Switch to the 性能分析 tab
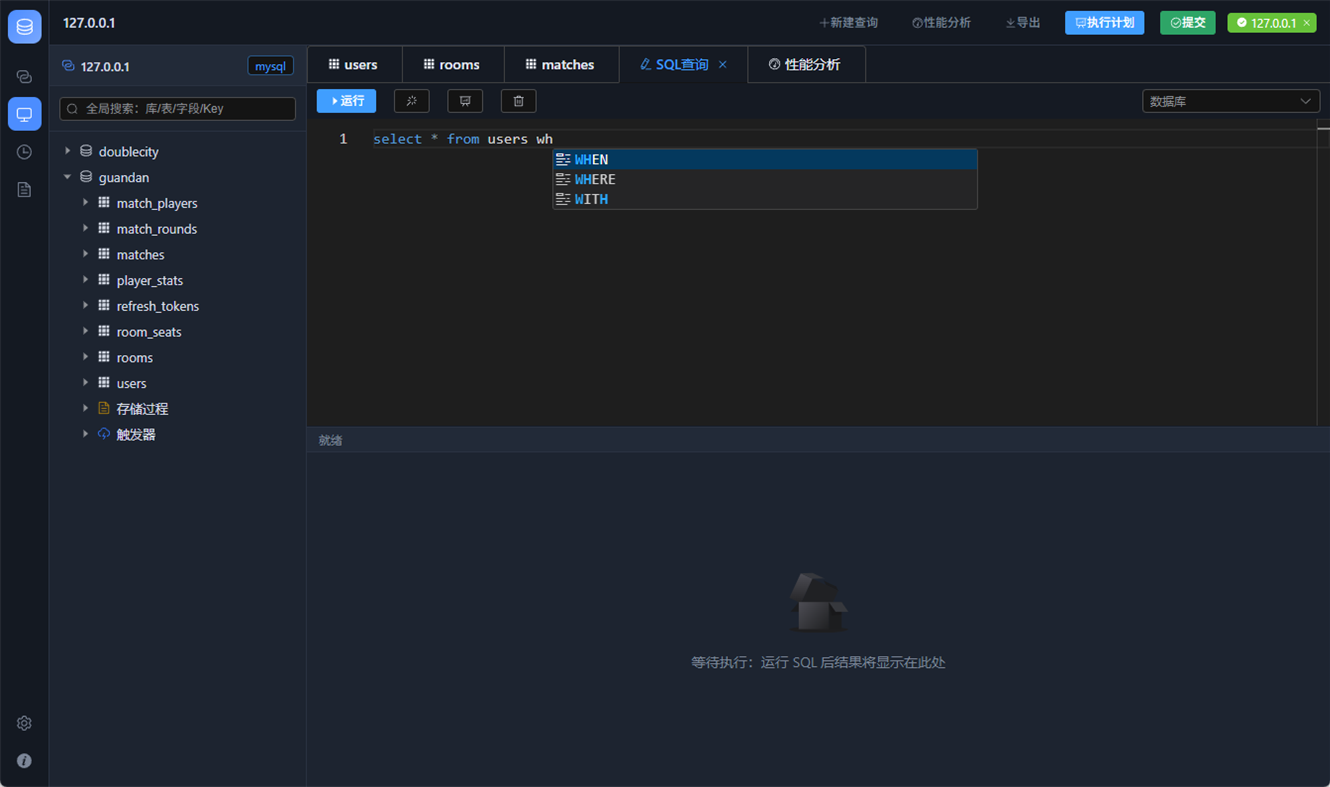1330x787 pixels. tap(805, 65)
